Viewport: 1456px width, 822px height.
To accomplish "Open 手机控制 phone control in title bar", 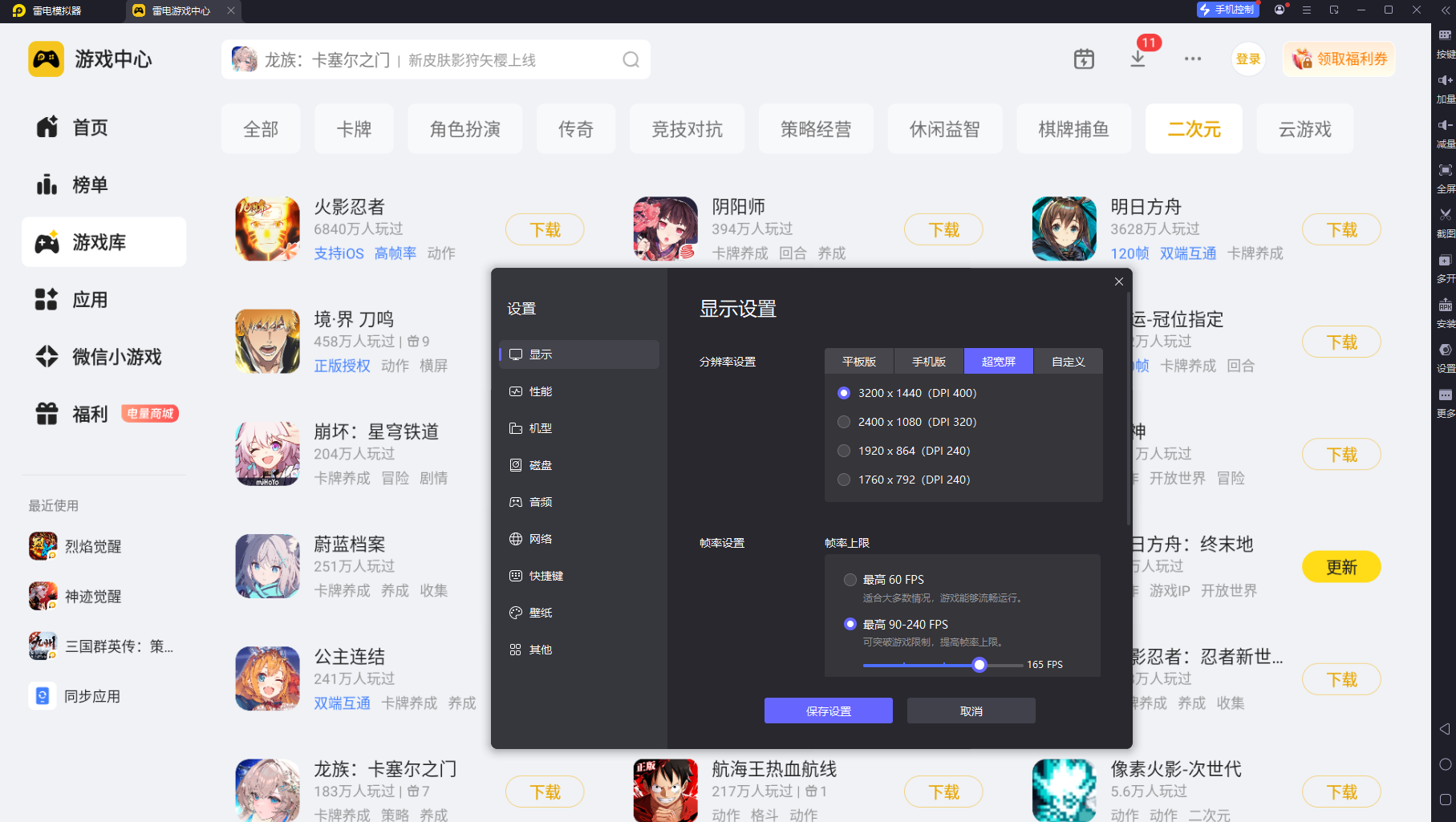I will pos(1227,10).
